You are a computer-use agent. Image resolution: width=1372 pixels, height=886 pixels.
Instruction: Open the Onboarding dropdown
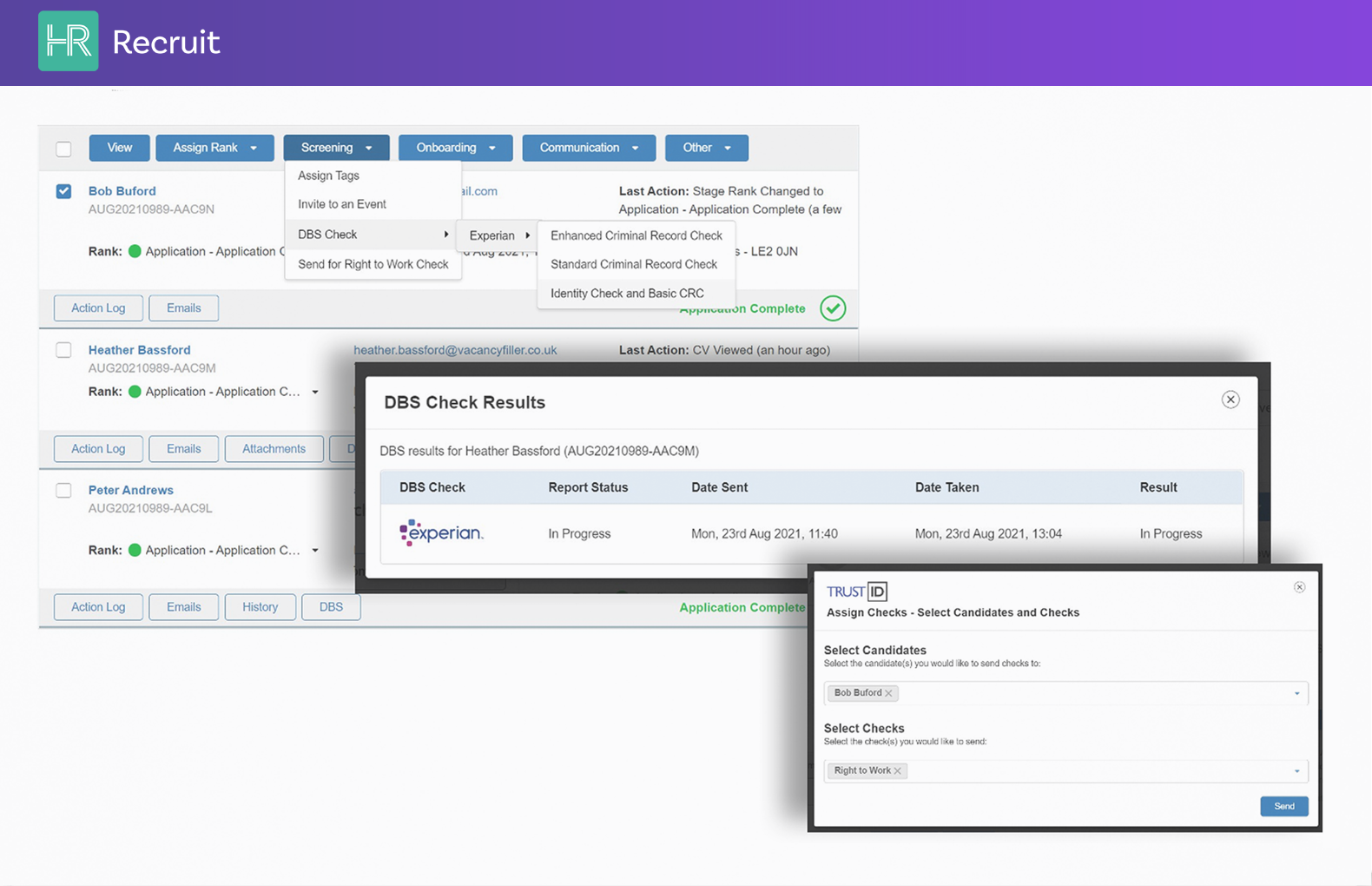[x=455, y=148]
